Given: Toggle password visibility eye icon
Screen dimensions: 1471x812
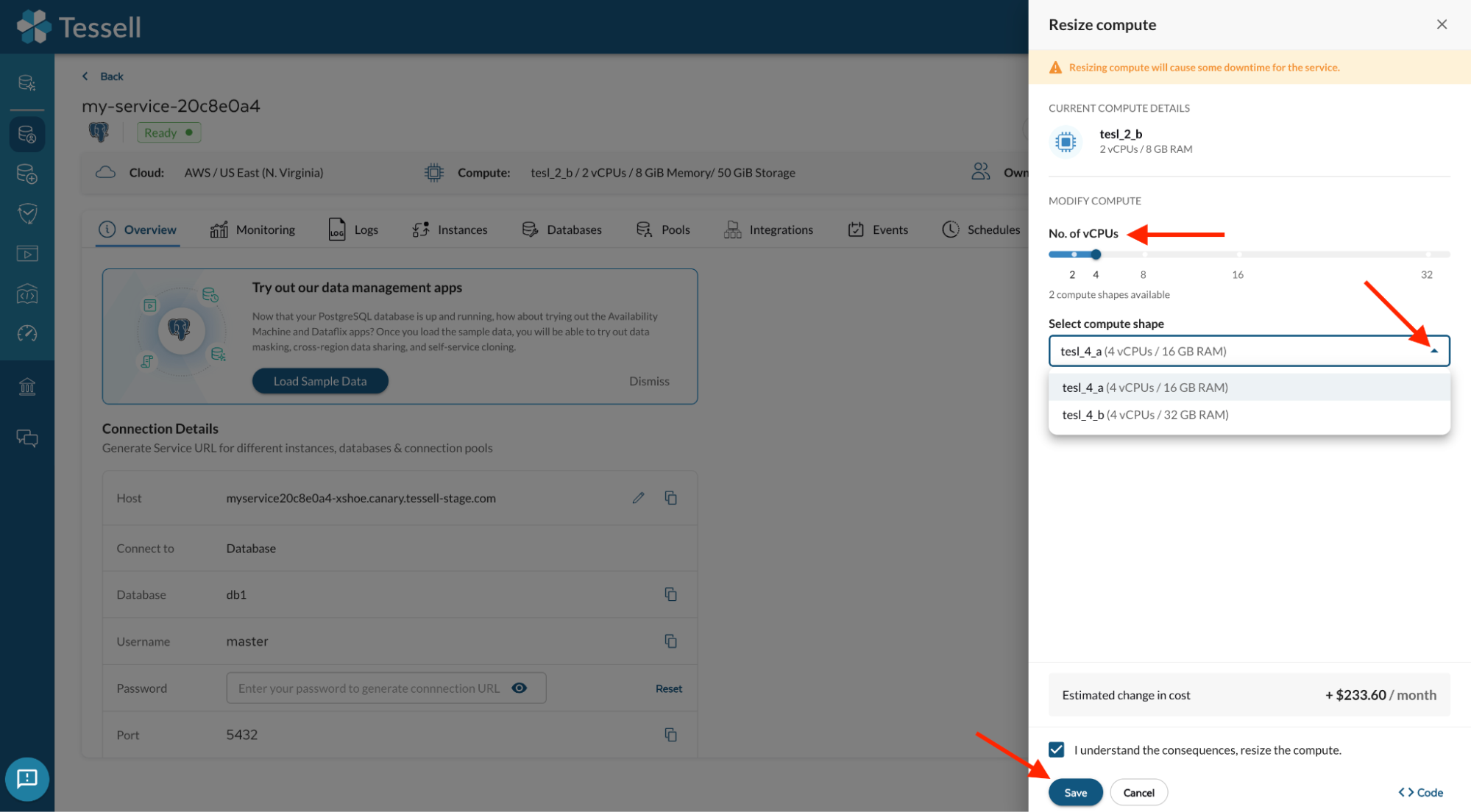Looking at the screenshot, I should click(x=519, y=688).
